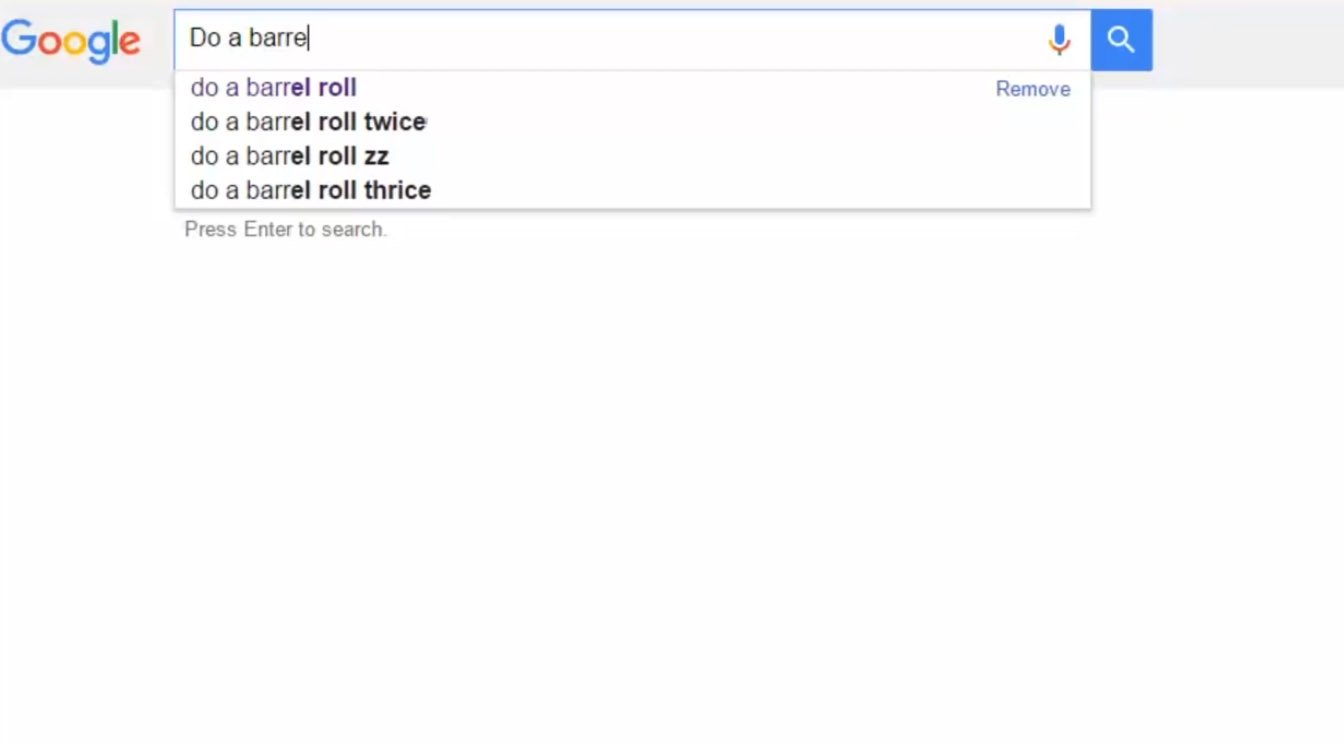Click the bold "zz" in the third suggestion
Viewport: 1344px width, 744px height.
(376, 156)
